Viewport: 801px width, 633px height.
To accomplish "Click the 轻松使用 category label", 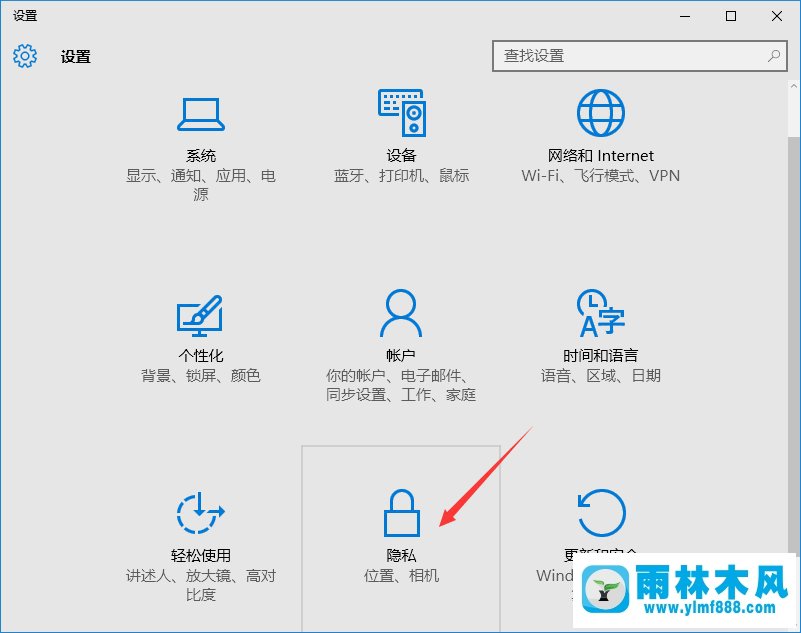I will point(201,555).
